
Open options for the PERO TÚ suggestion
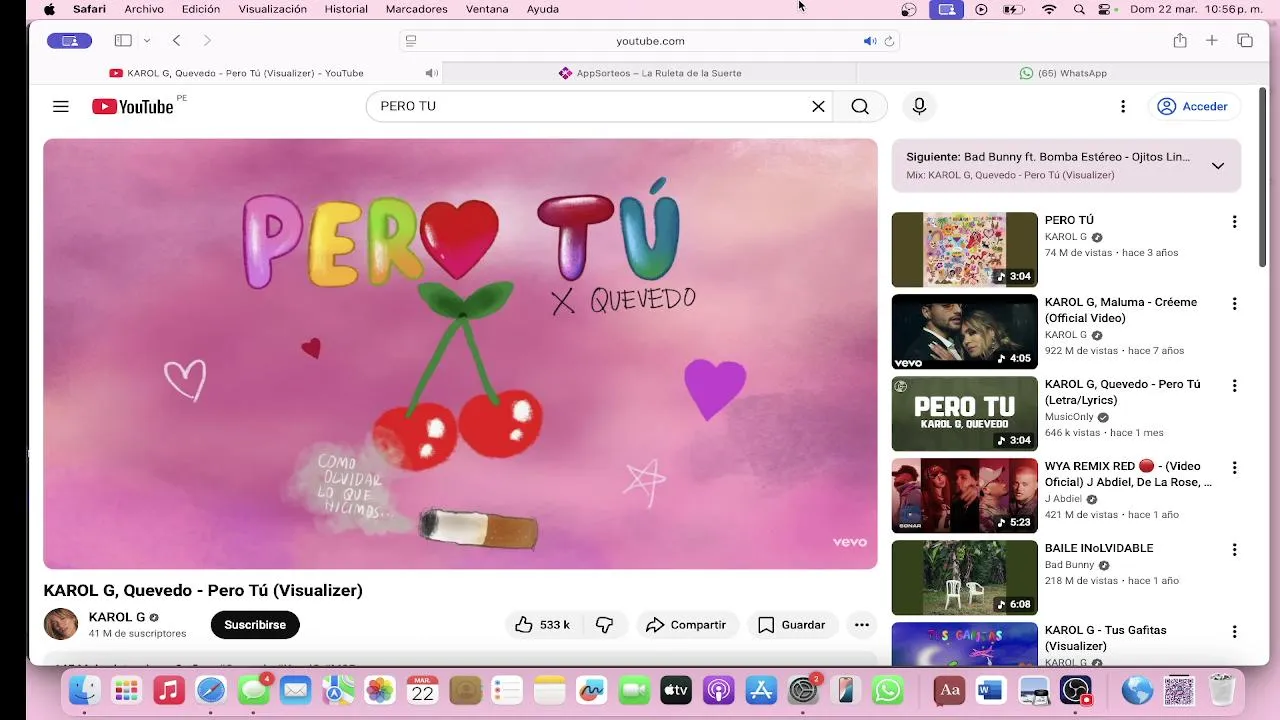tap(1234, 222)
